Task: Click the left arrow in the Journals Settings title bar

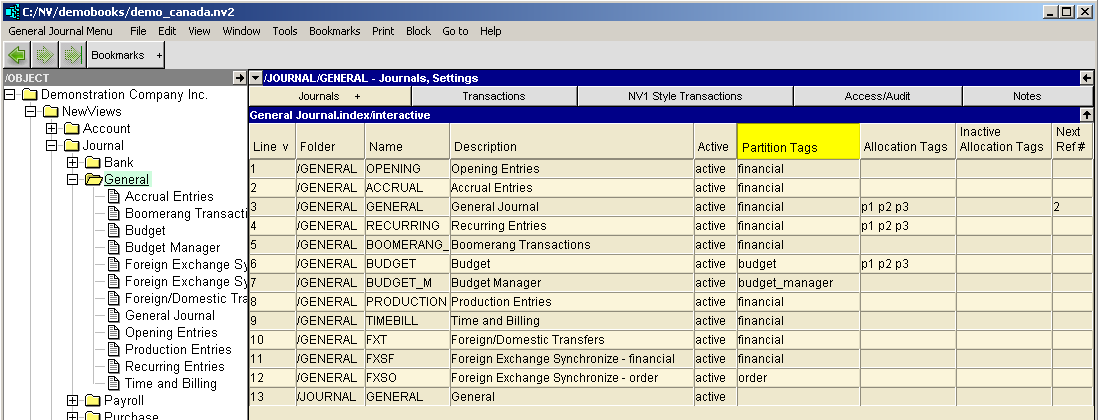Action: (1086, 78)
